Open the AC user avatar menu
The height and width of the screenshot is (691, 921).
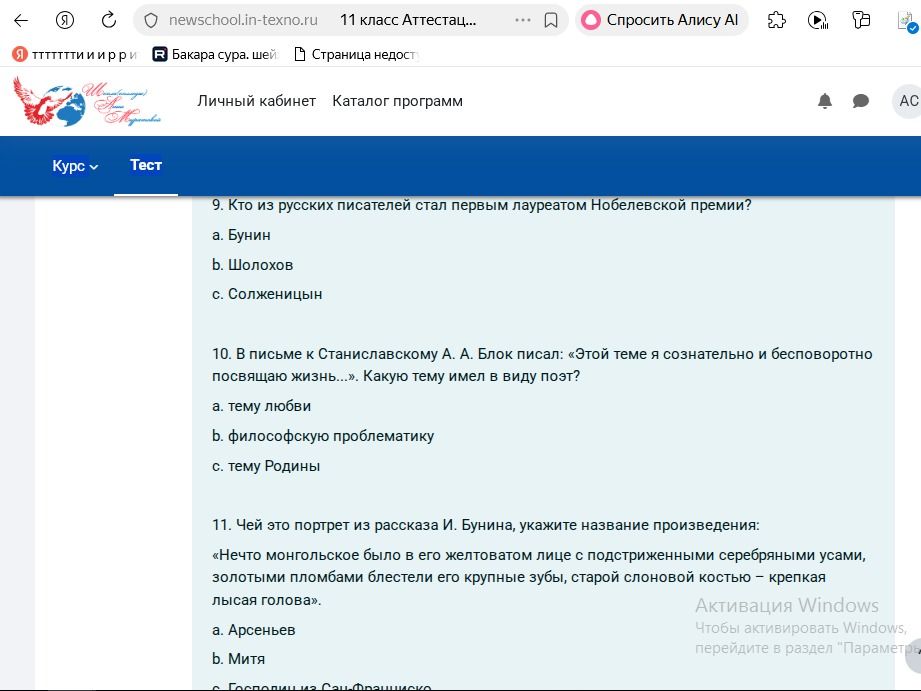[907, 101]
